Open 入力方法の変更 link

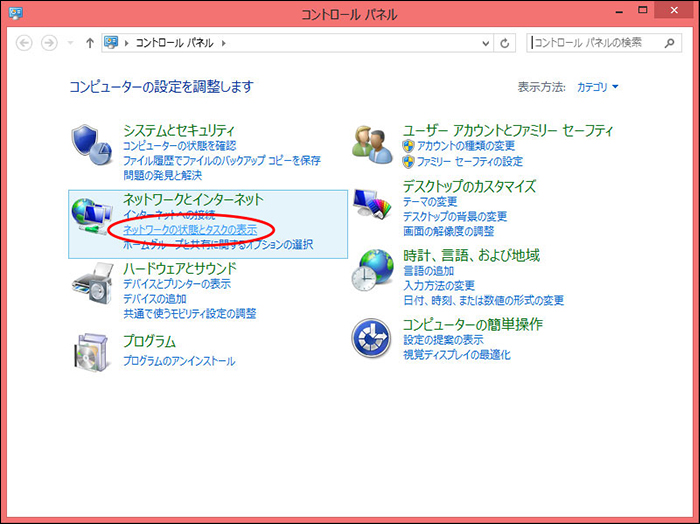coord(439,285)
